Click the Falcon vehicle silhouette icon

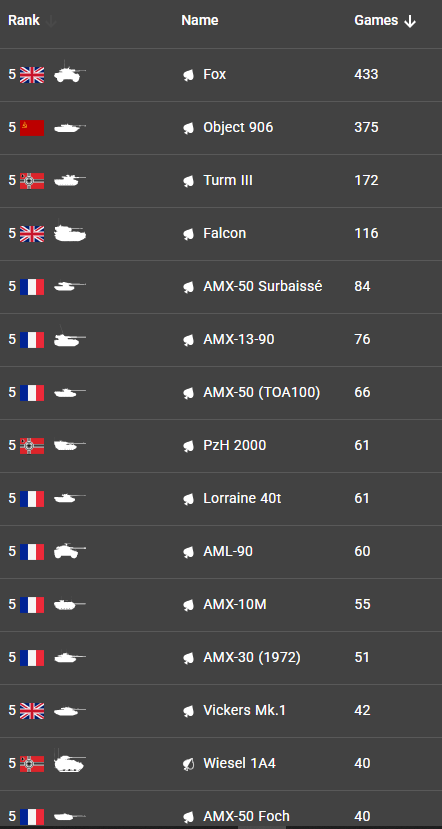point(70,232)
